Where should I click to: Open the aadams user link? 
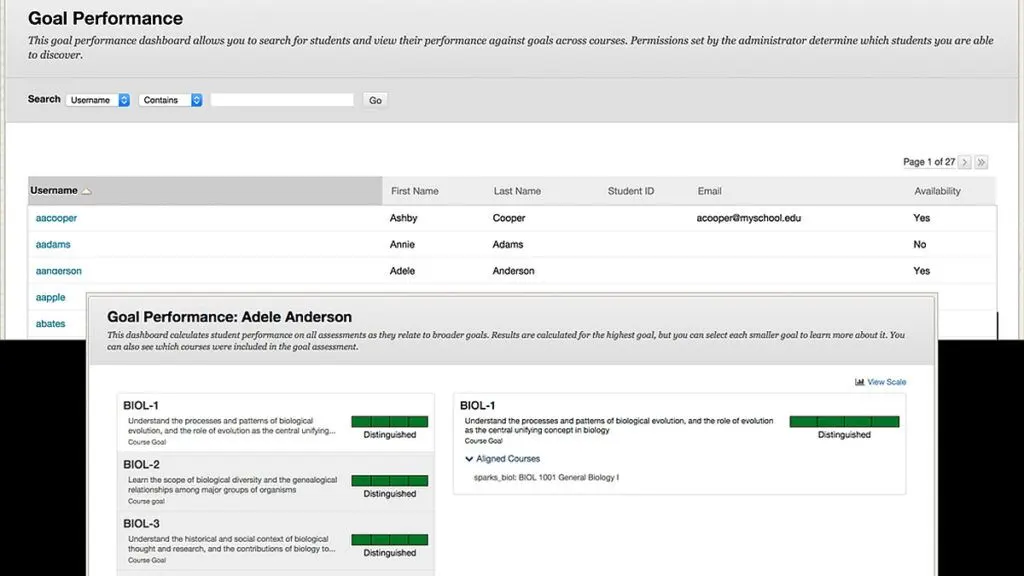[53, 244]
